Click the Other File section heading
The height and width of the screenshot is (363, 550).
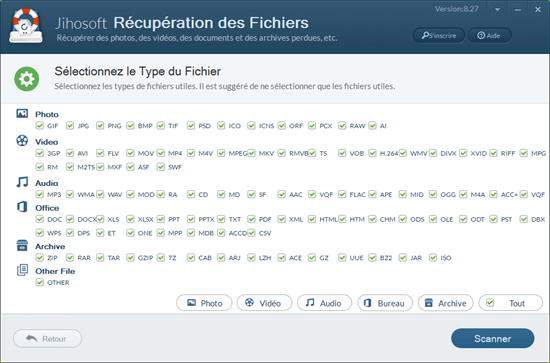(x=55, y=271)
